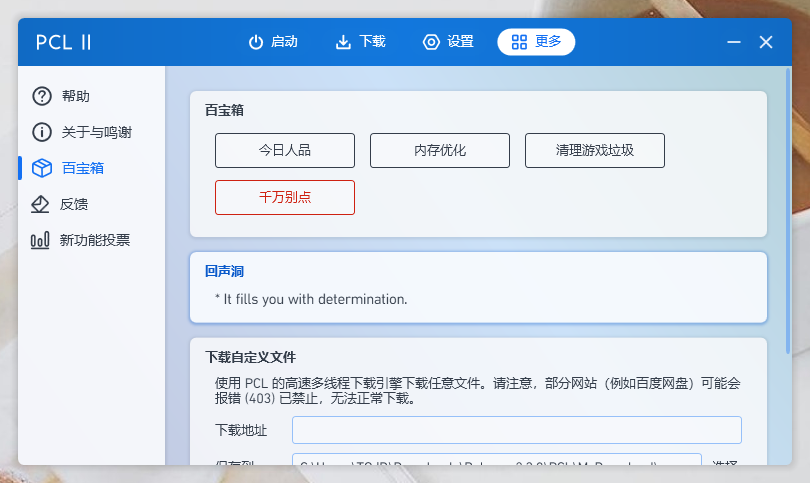Click the question mark help icon
This screenshot has width=810, height=483.
pos(42,96)
